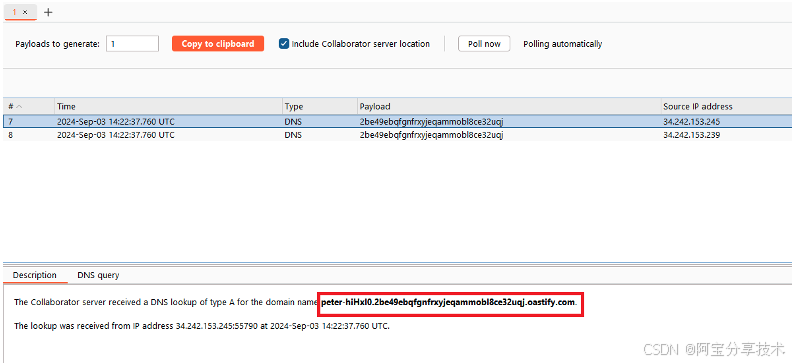Sort by Source IP address column header

click(x=726, y=107)
